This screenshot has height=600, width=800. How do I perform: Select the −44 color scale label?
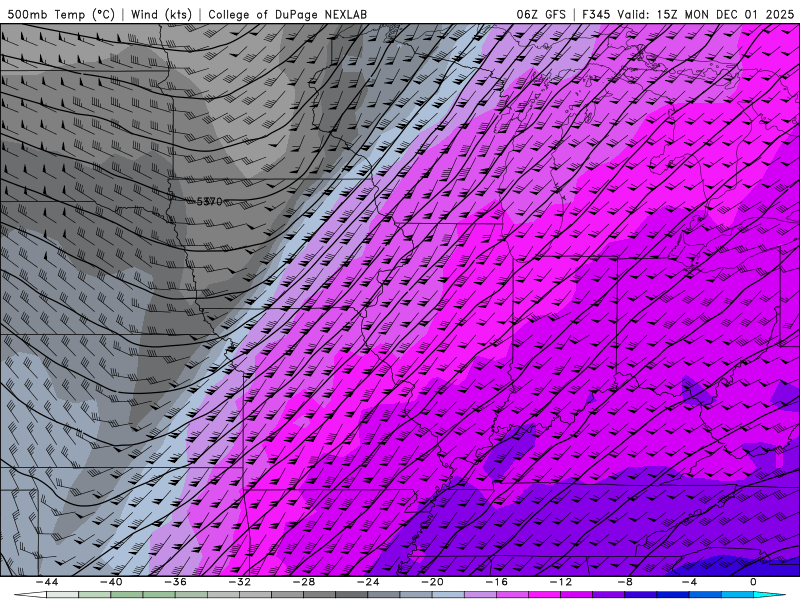point(47,582)
